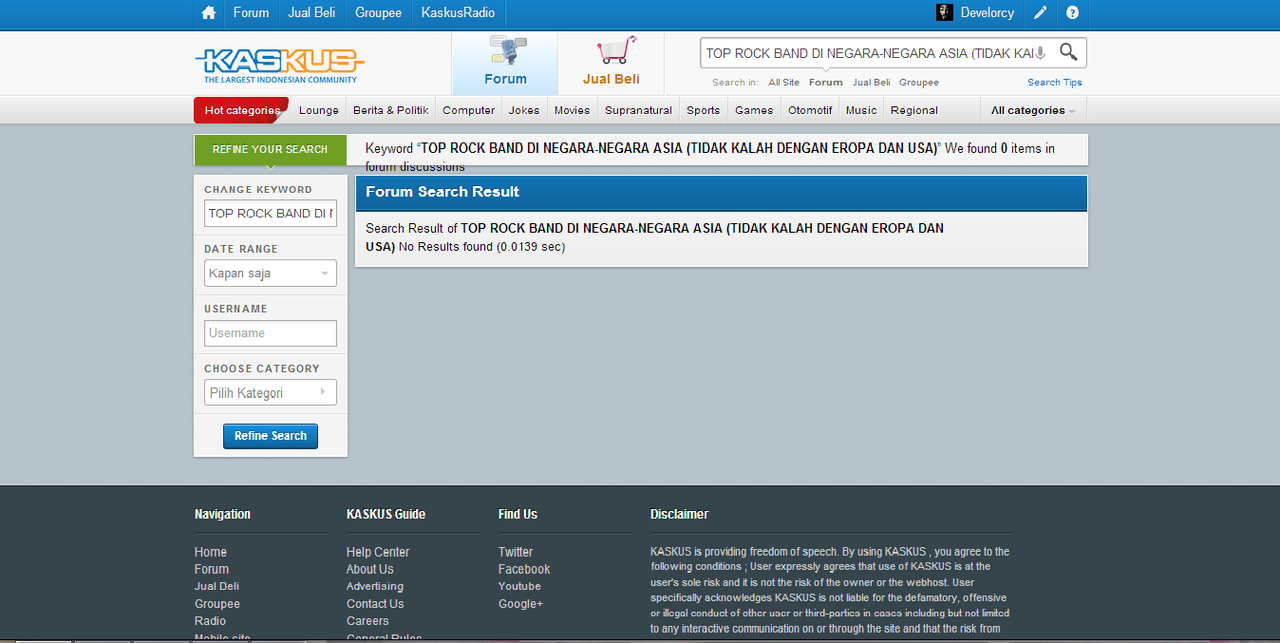This screenshot has height=643, width=1280.
Task: Click the magnifying glass search icon
Action: (x=1068, y=52)
